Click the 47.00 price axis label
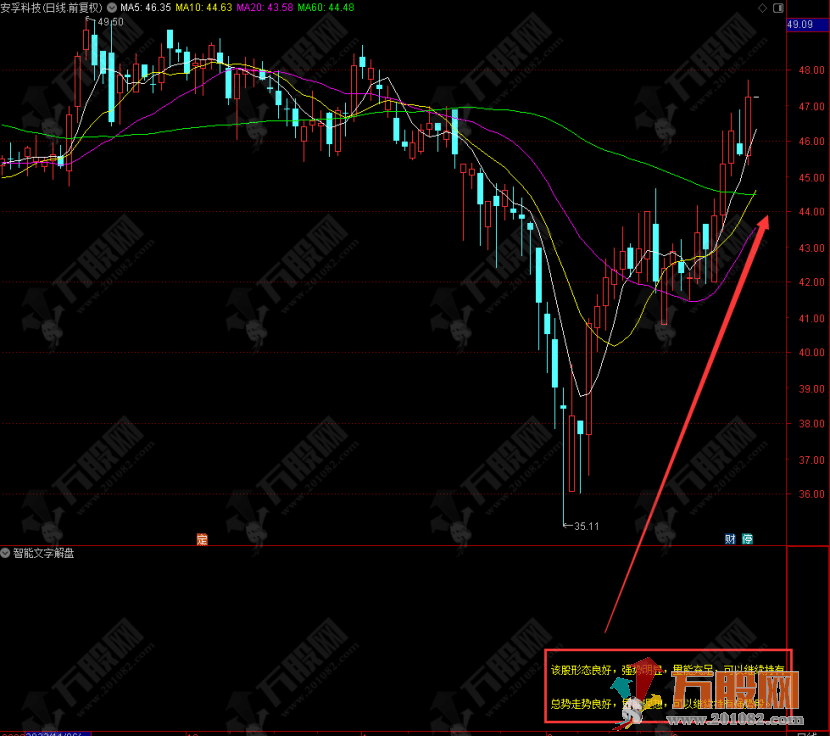The width and height of the screenshot is (830, 736). [812, 106]
